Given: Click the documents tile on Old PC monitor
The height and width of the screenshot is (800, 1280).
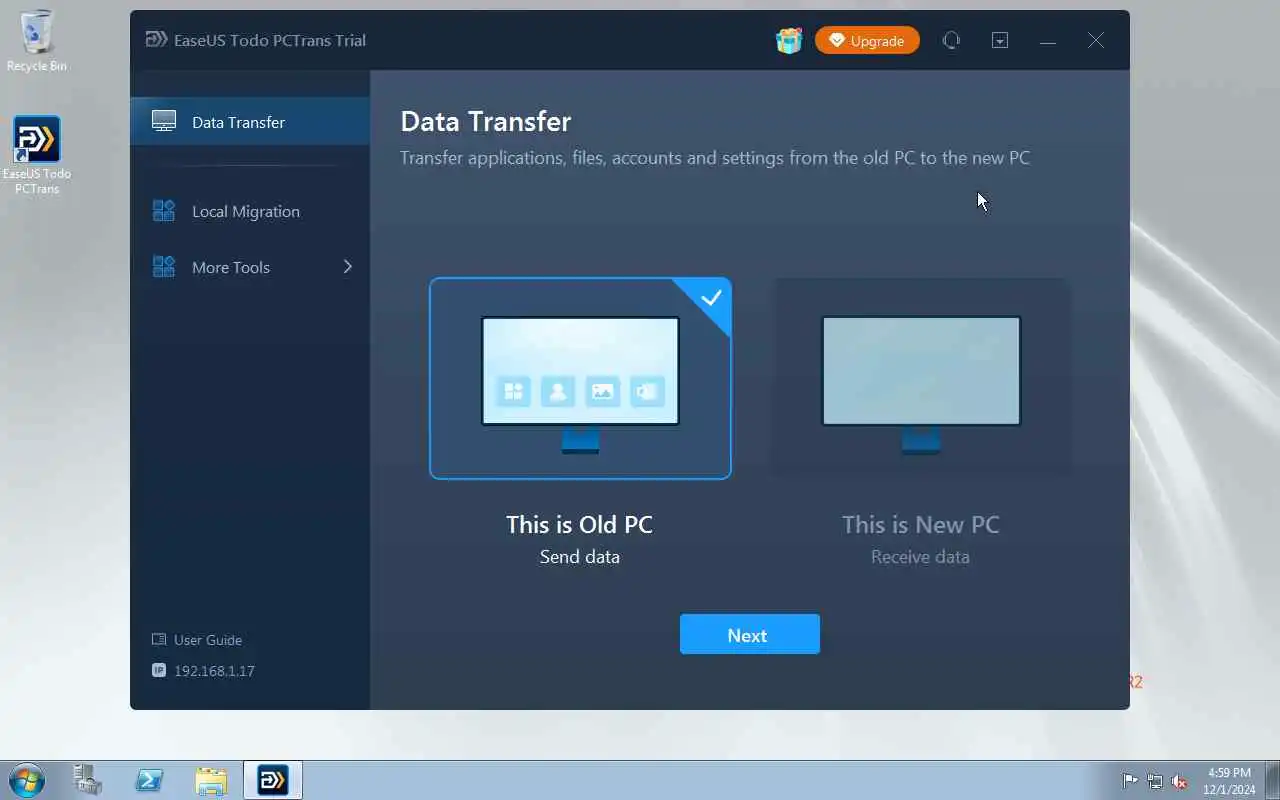Looking at the screenshot, I should point(647,391).
